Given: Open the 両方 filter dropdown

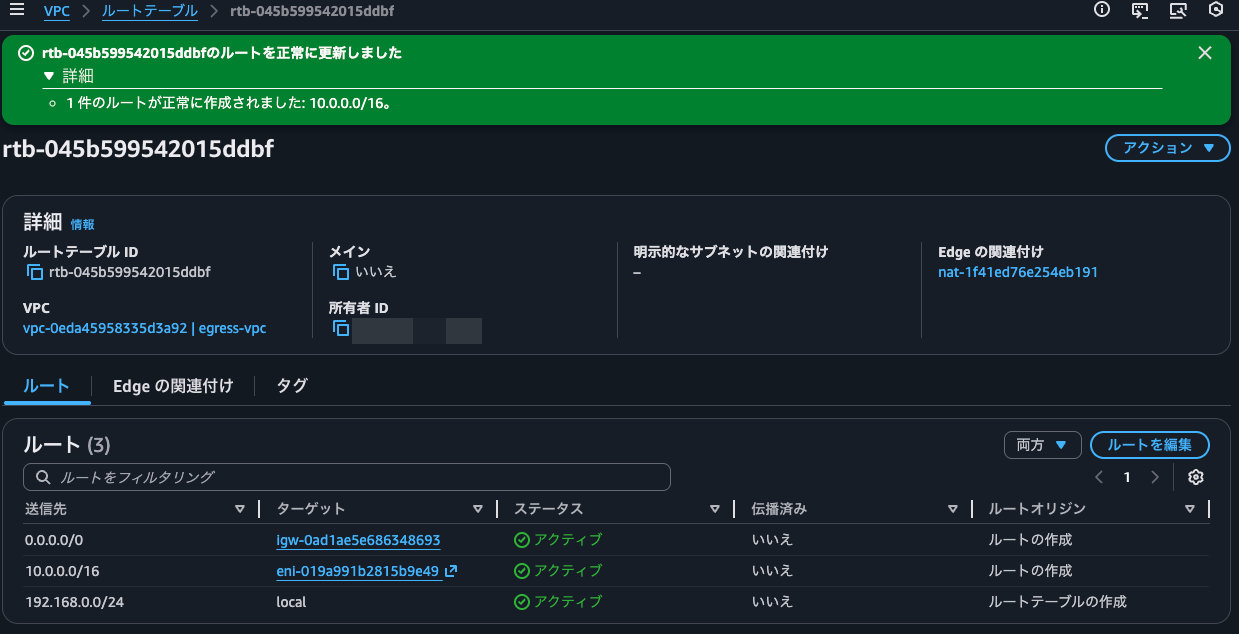Looking at the screenshot, I should pos(1042,445).
